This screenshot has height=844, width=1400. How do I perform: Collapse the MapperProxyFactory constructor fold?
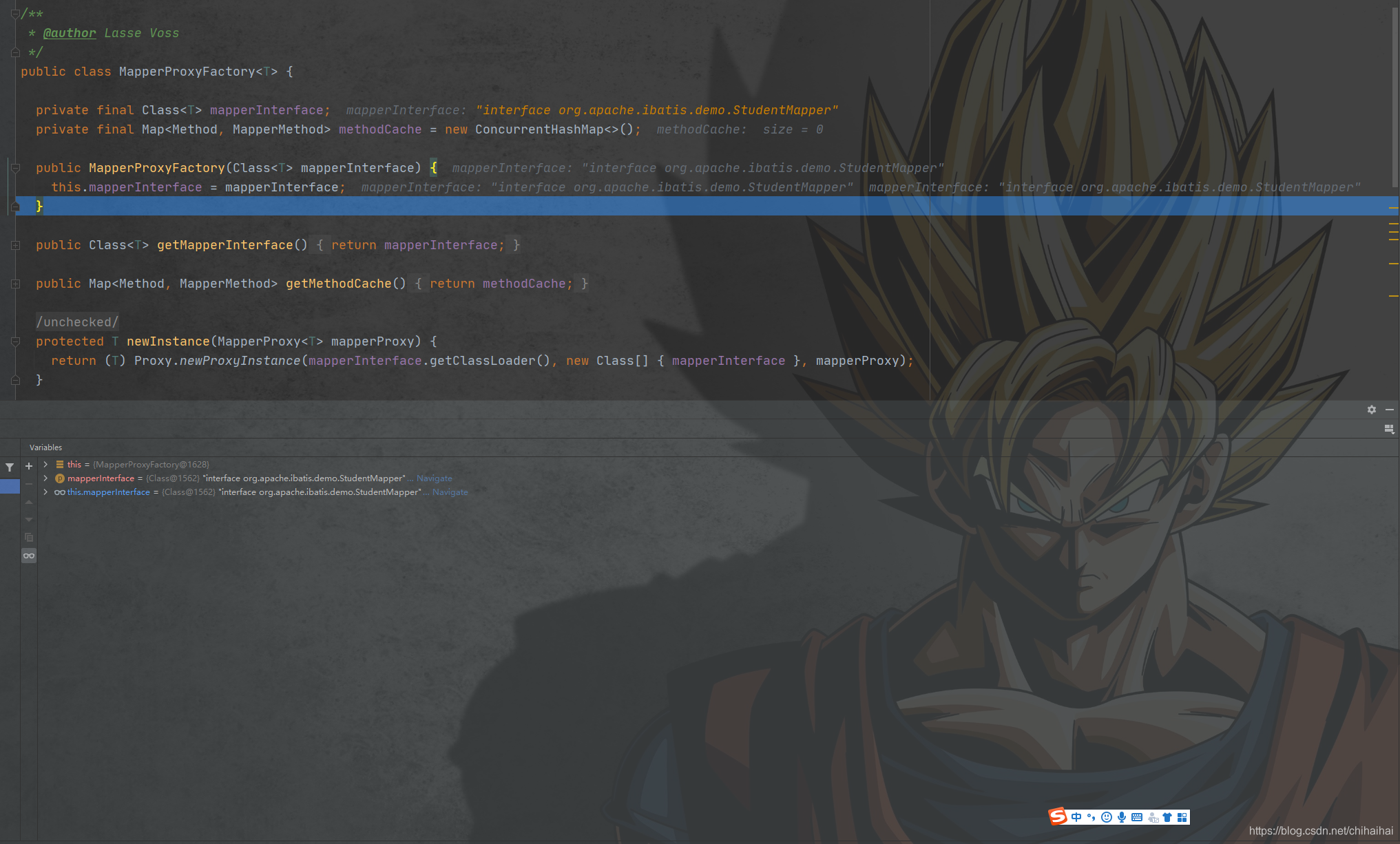(15, 168)
